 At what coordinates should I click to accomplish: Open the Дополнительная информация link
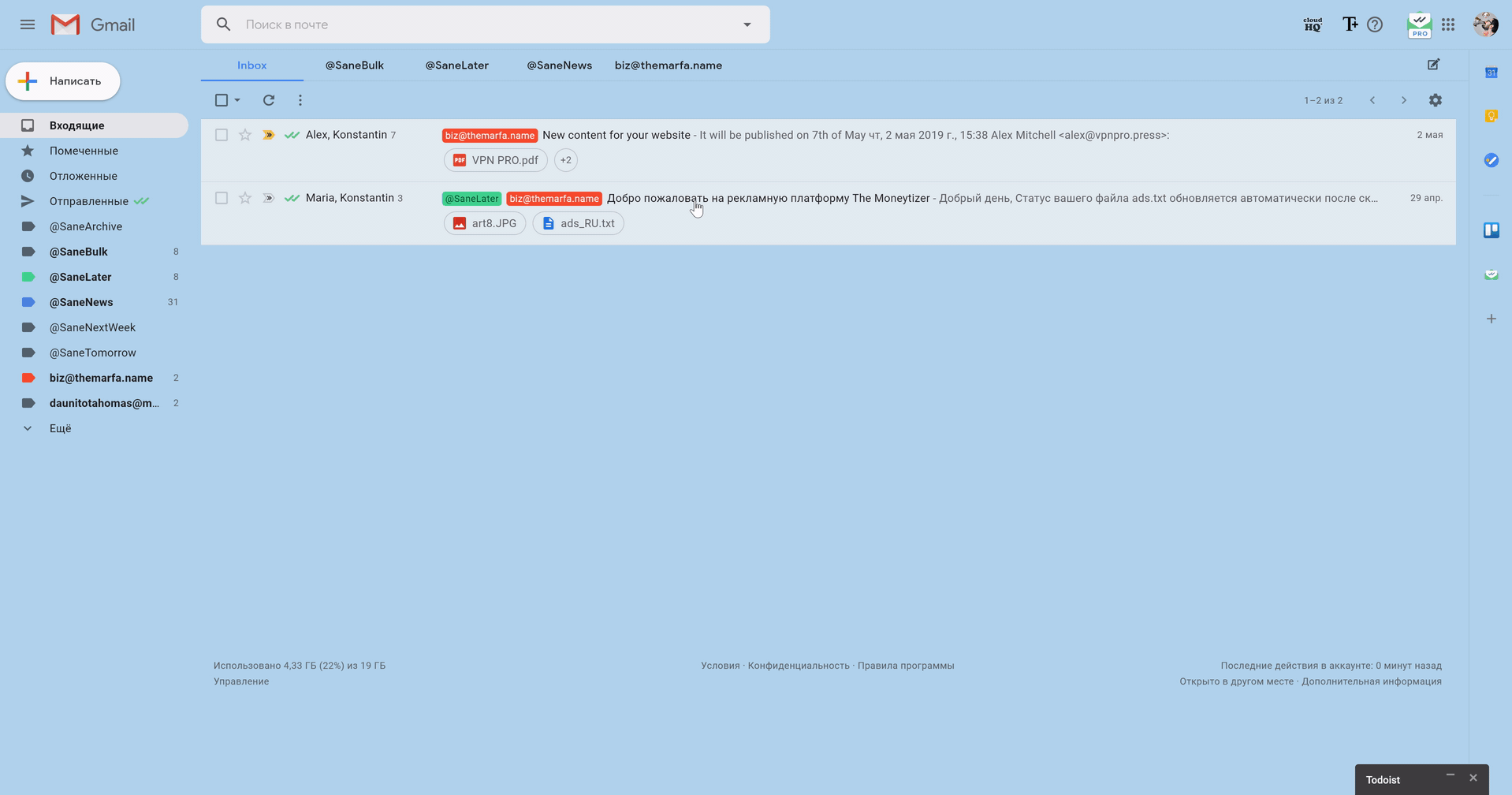click(1372, 681)
